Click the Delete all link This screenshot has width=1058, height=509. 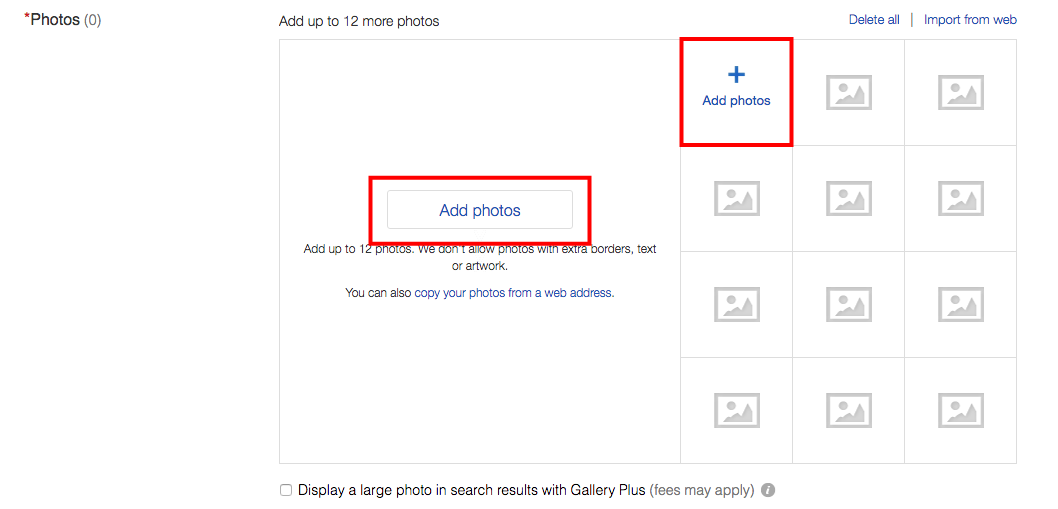[x=874, y=20]
